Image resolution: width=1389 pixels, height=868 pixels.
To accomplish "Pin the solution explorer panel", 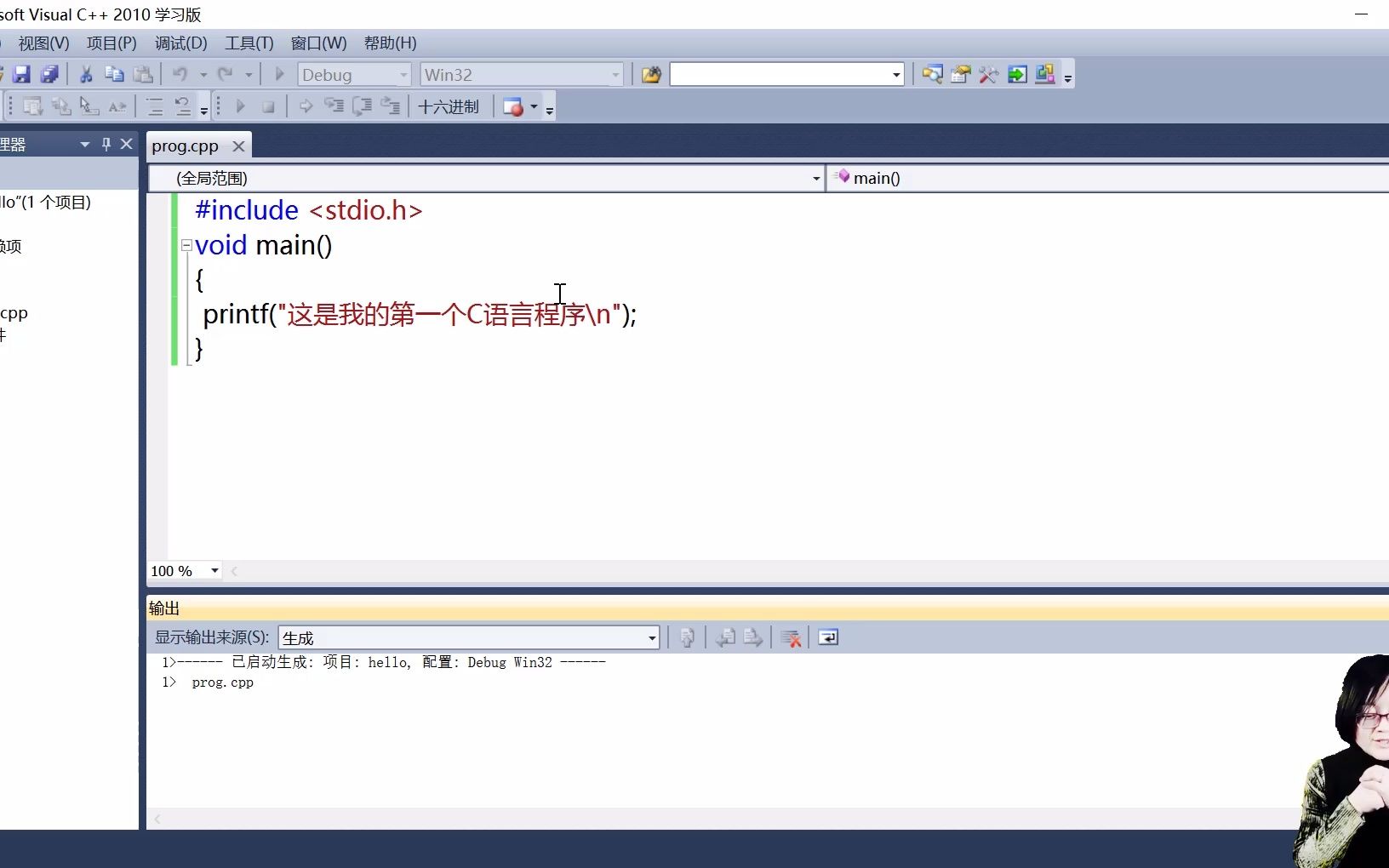I will coord(106,144).
